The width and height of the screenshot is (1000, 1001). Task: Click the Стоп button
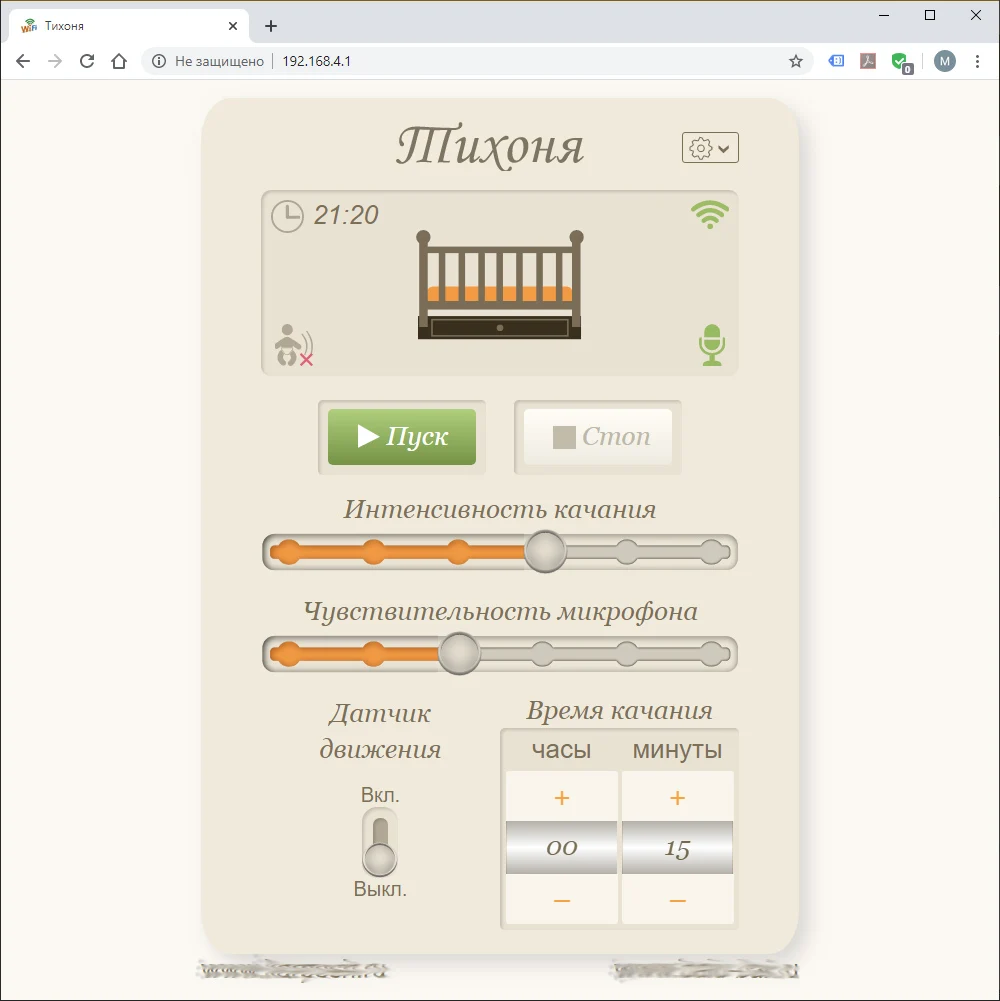coord(598,437)
